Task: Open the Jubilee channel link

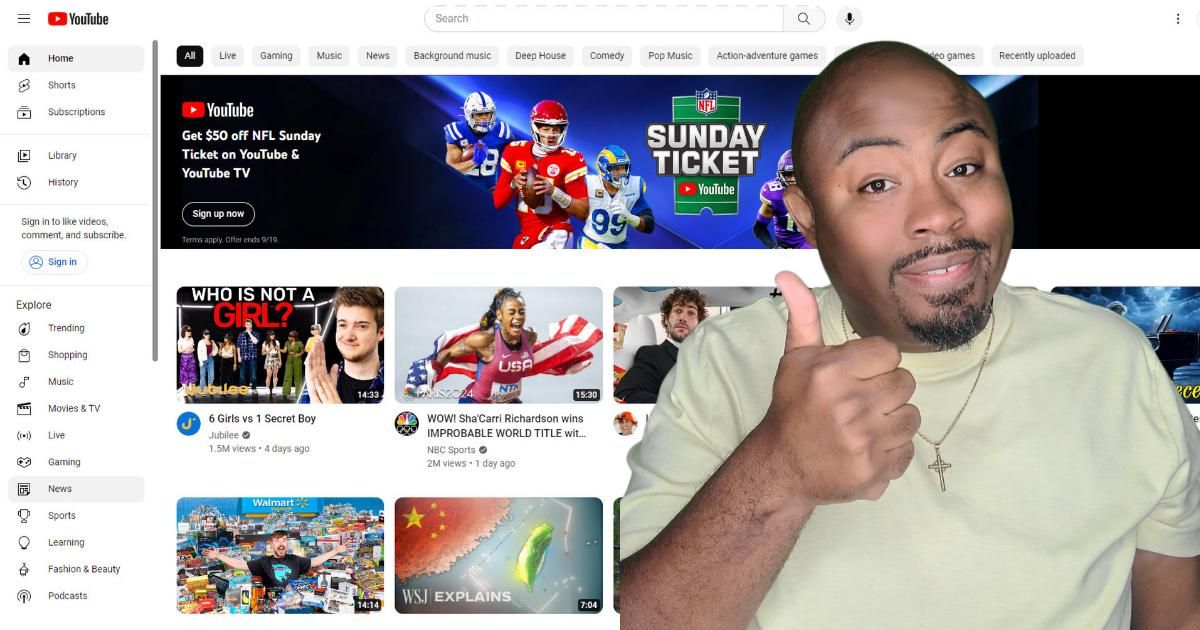Action: (225, 434)
